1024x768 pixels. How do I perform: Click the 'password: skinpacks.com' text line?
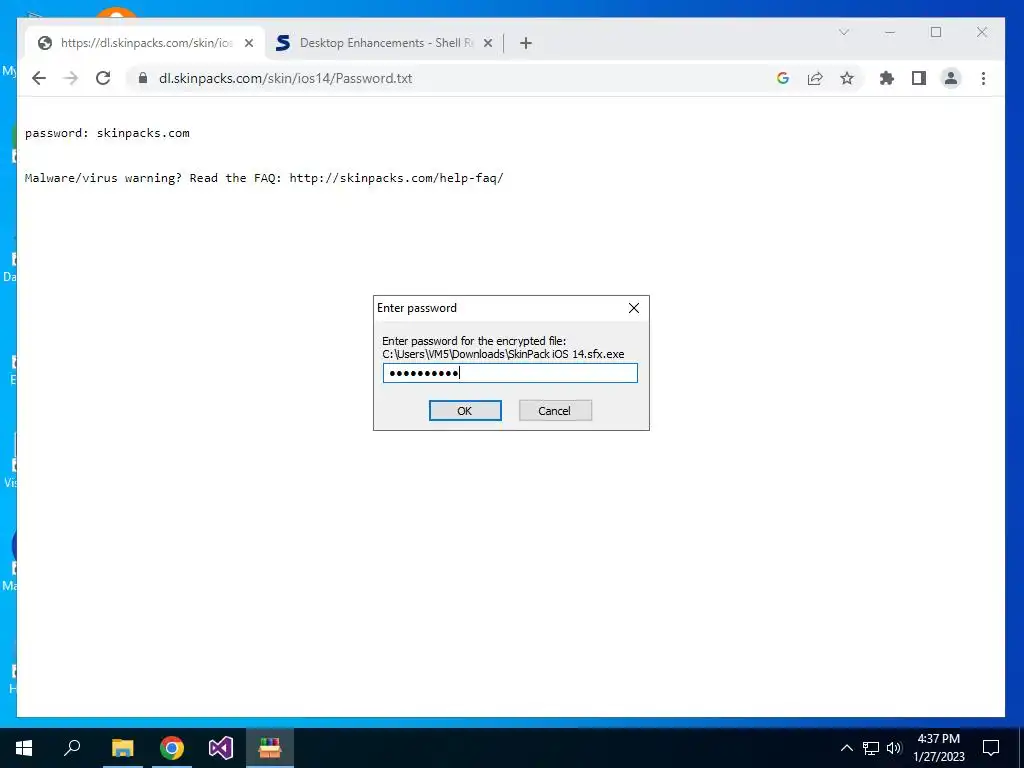[107, 133]
